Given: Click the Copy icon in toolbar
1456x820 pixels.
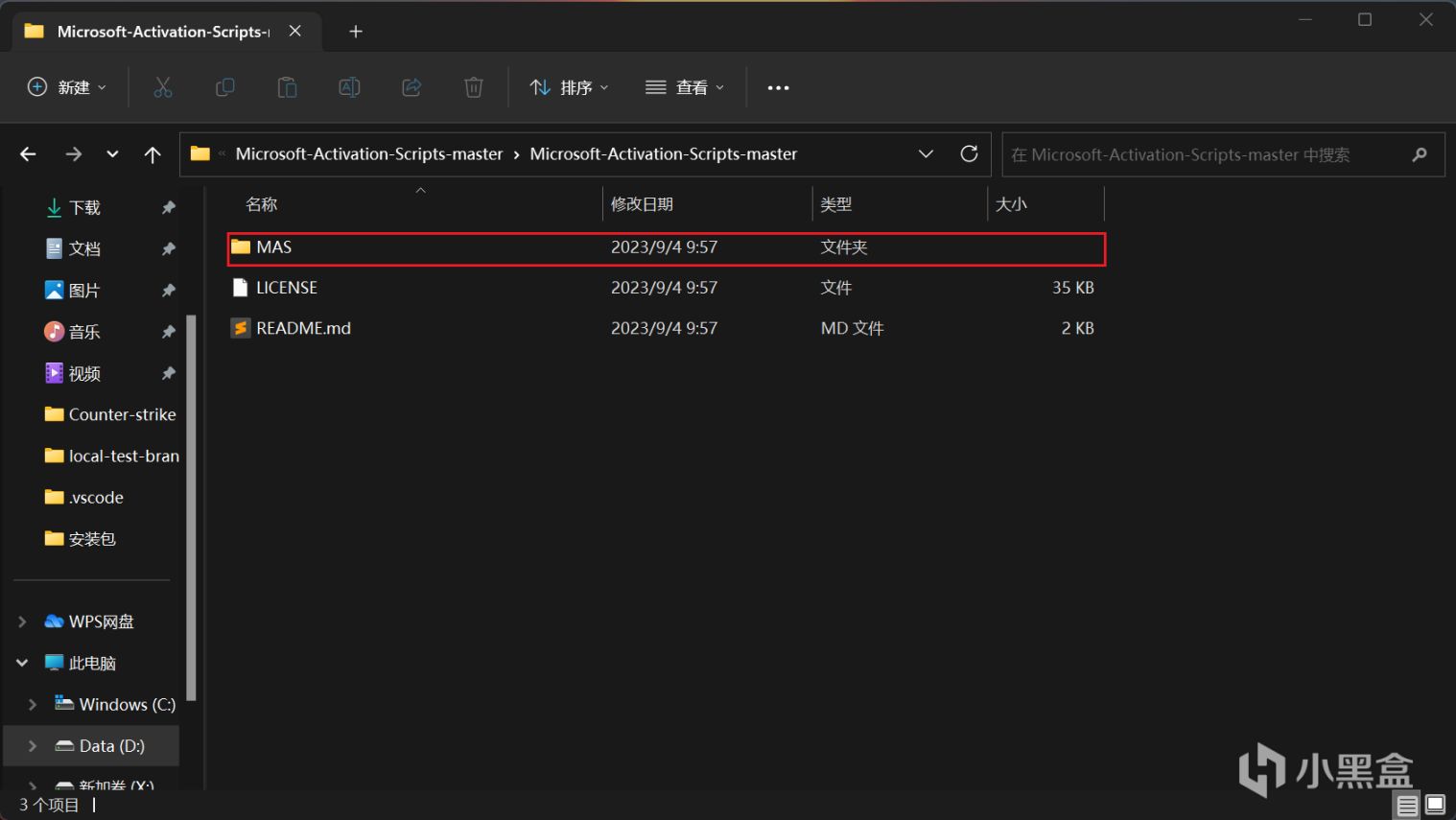Looking at the screenshot, I should [225, 87].
